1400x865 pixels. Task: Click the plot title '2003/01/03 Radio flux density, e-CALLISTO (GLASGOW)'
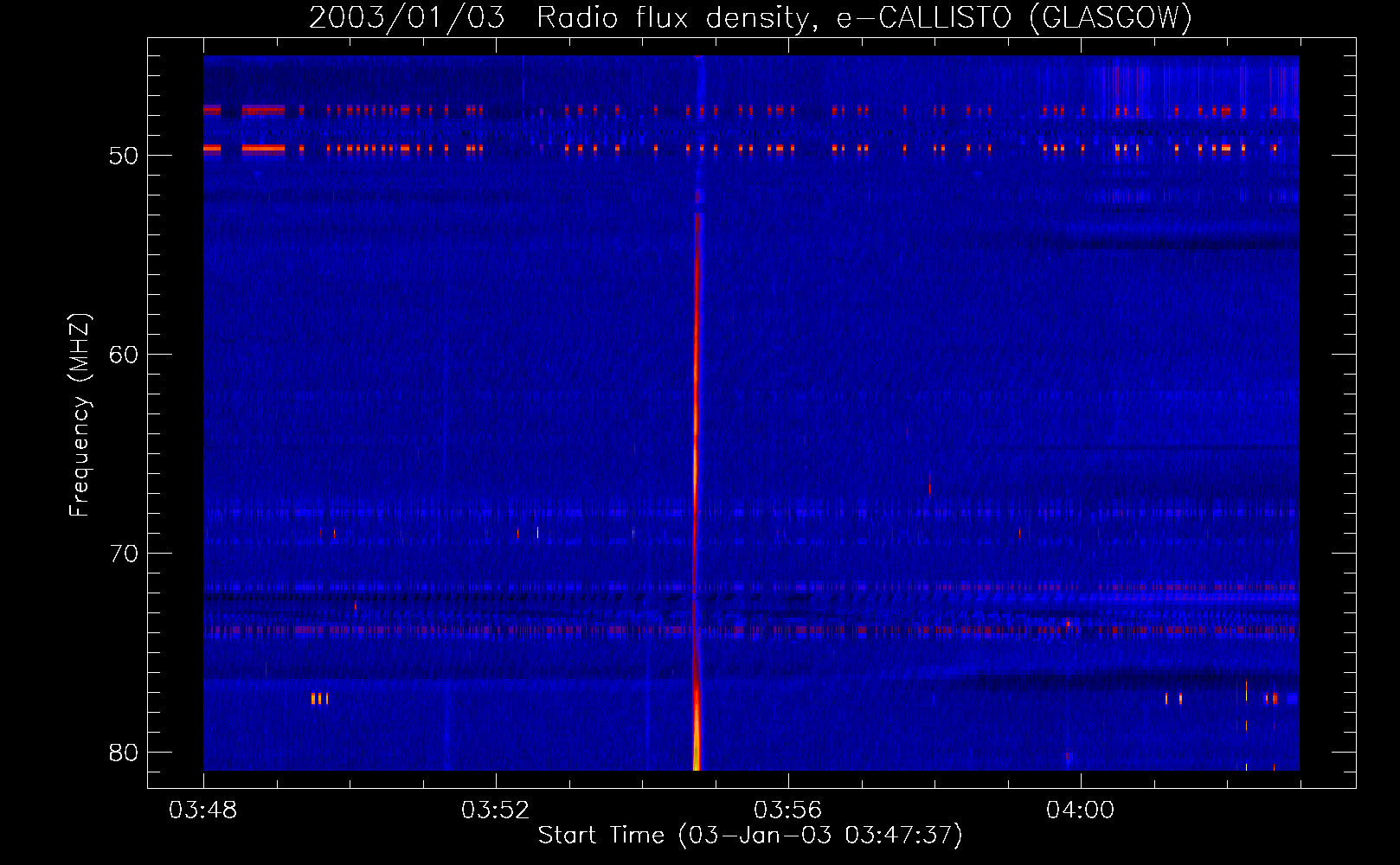tap(750, 17)
